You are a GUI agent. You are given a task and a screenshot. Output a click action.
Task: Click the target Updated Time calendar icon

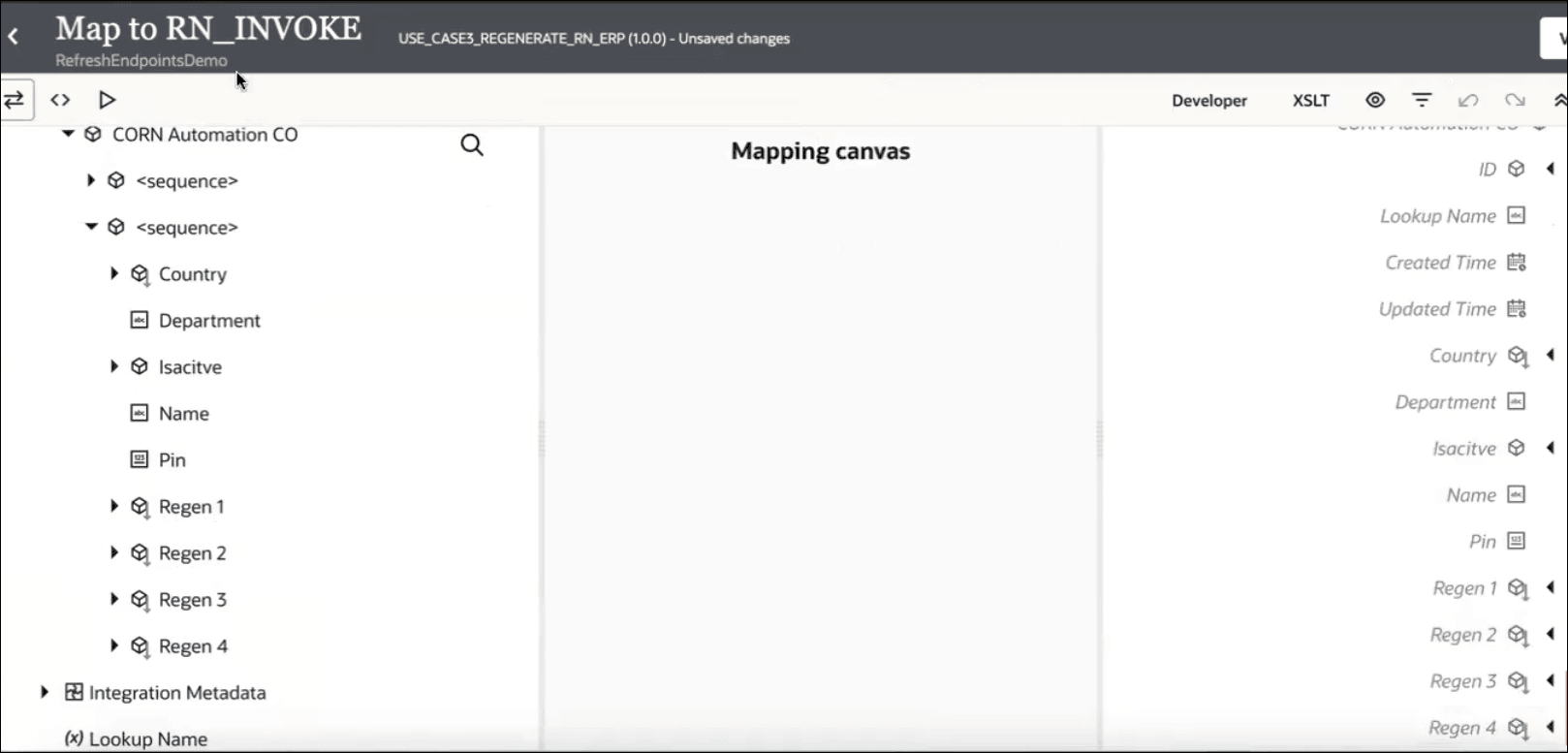tap(1517, 308)
